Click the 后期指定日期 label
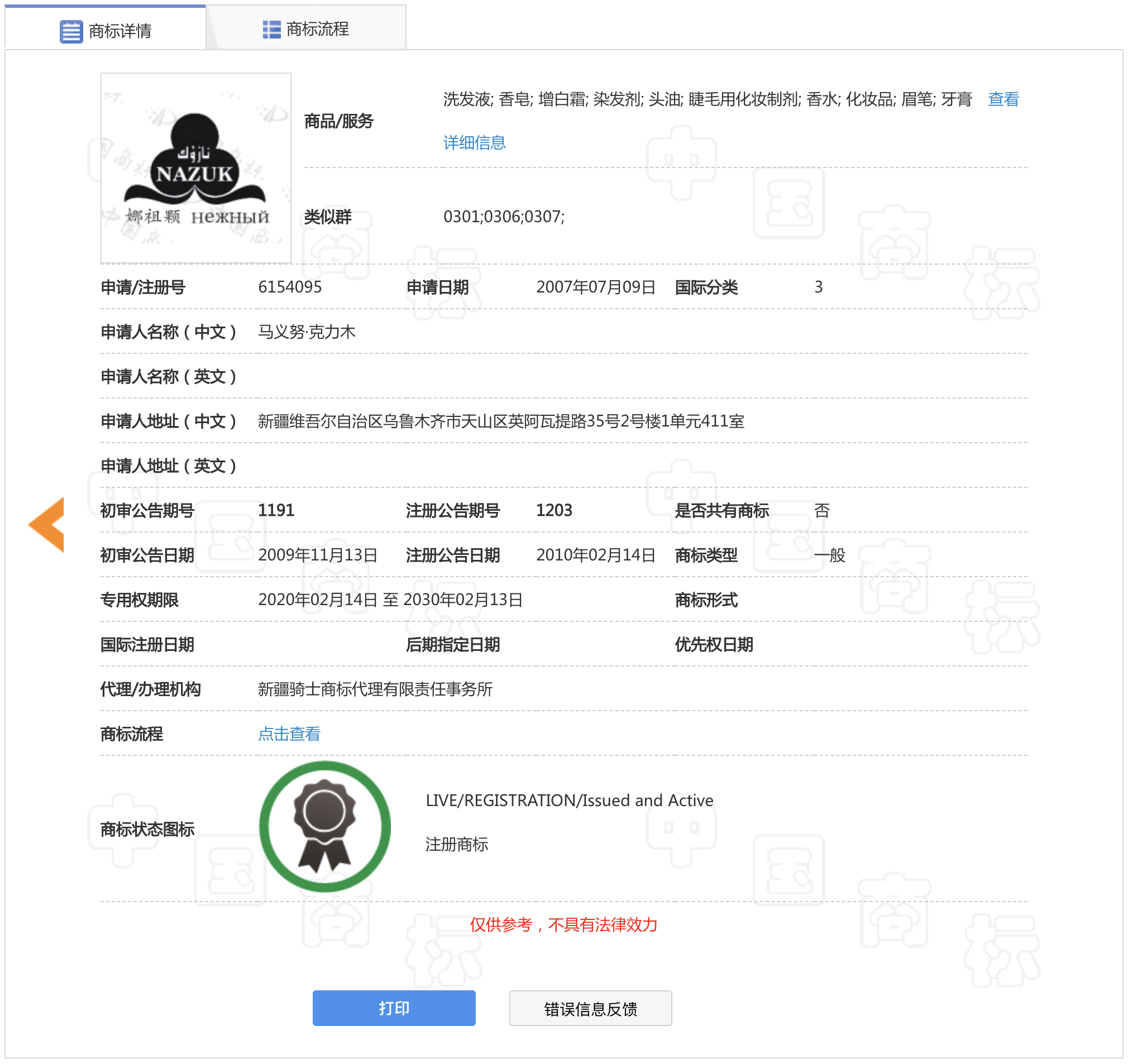Image resolution: width=1128 pixels, height=1064 pixels. click(x=453, y=644)
